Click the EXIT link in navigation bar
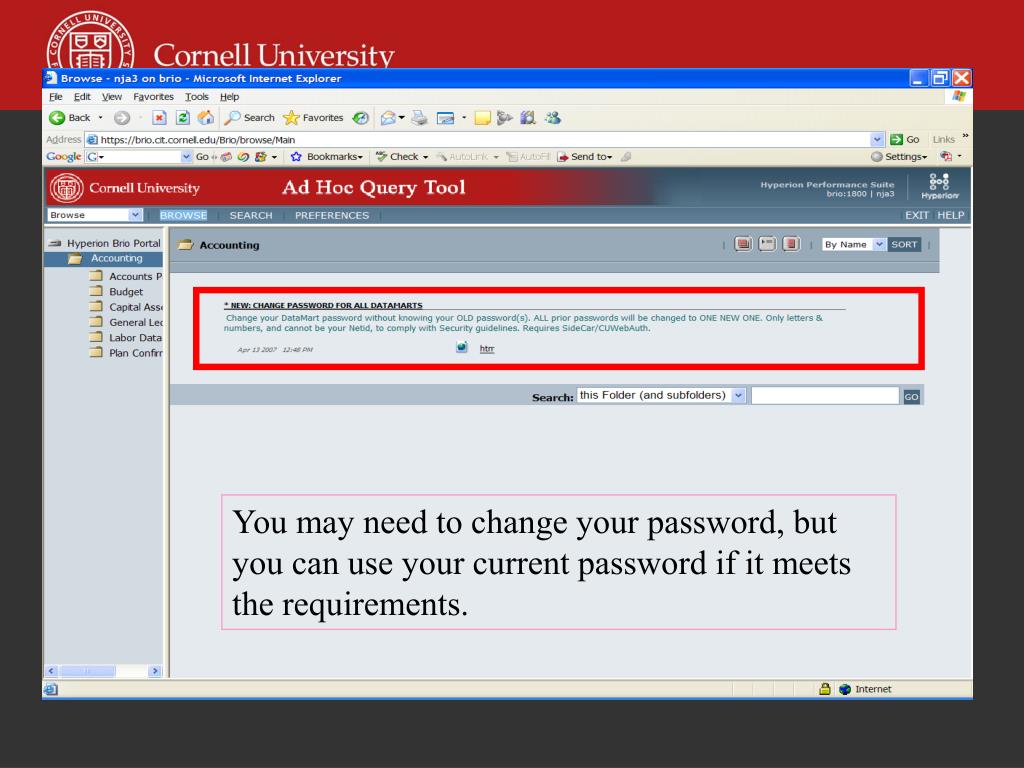Image resolution: width=1024 pixels, height=768 pixels. coord(916,215)
